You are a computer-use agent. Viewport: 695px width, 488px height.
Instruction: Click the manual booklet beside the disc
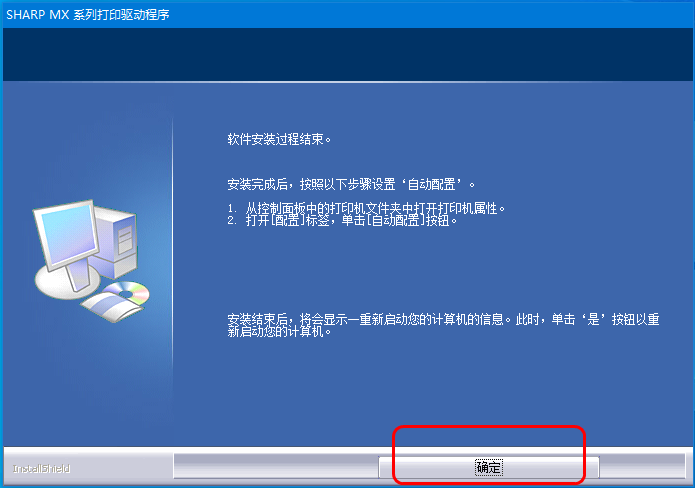[x=109, y=307]
